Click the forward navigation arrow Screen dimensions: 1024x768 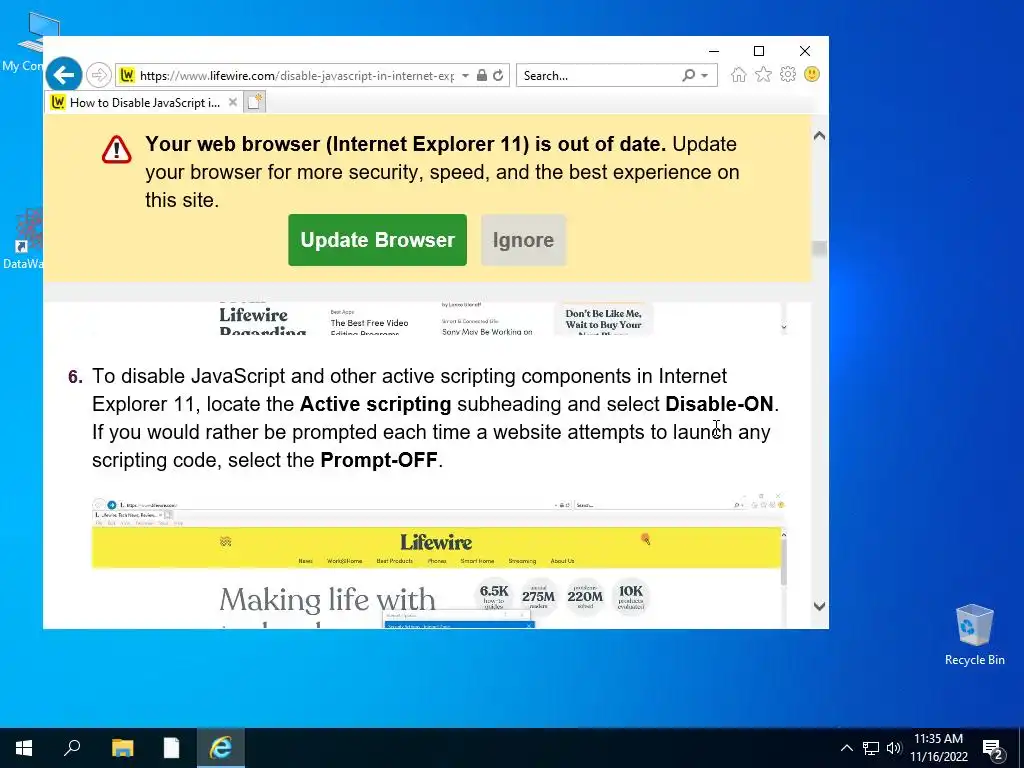click(x=99, y=76)
